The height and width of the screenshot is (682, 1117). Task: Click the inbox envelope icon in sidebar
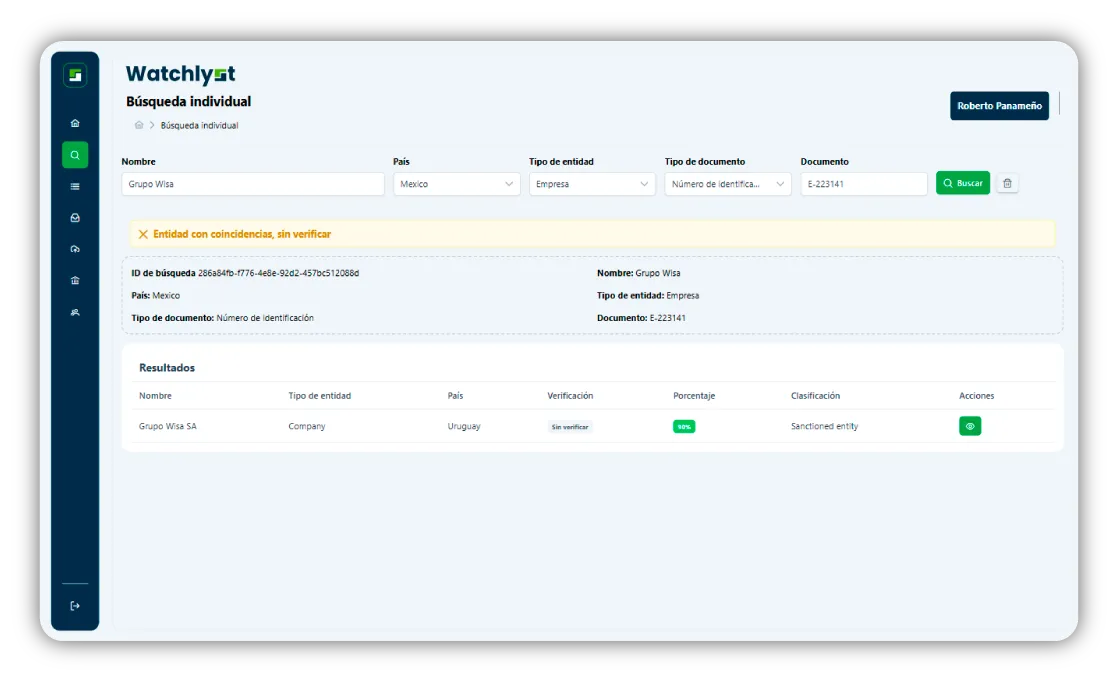pyautogui.click(x=74, y=217)
